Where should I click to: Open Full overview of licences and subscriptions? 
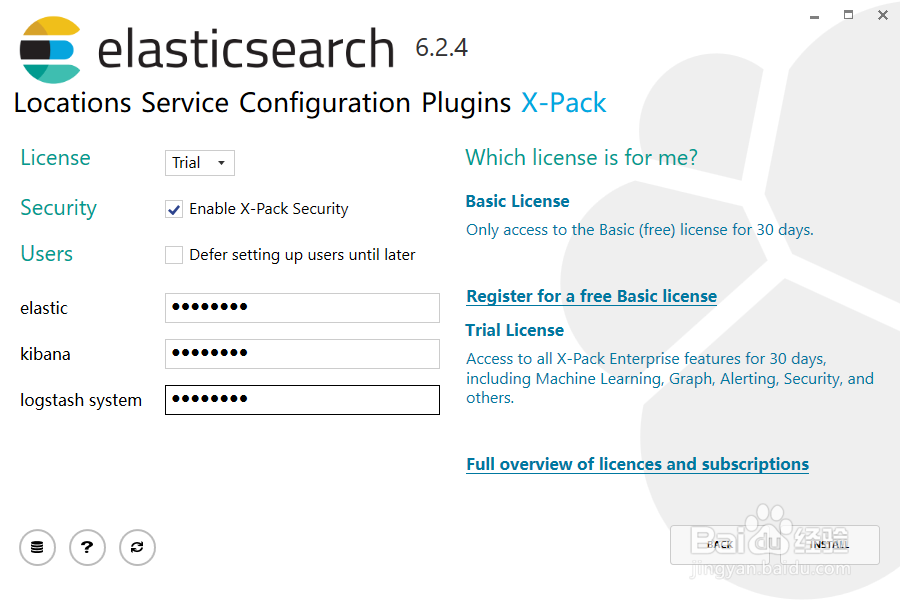click(x=637, y=463)
